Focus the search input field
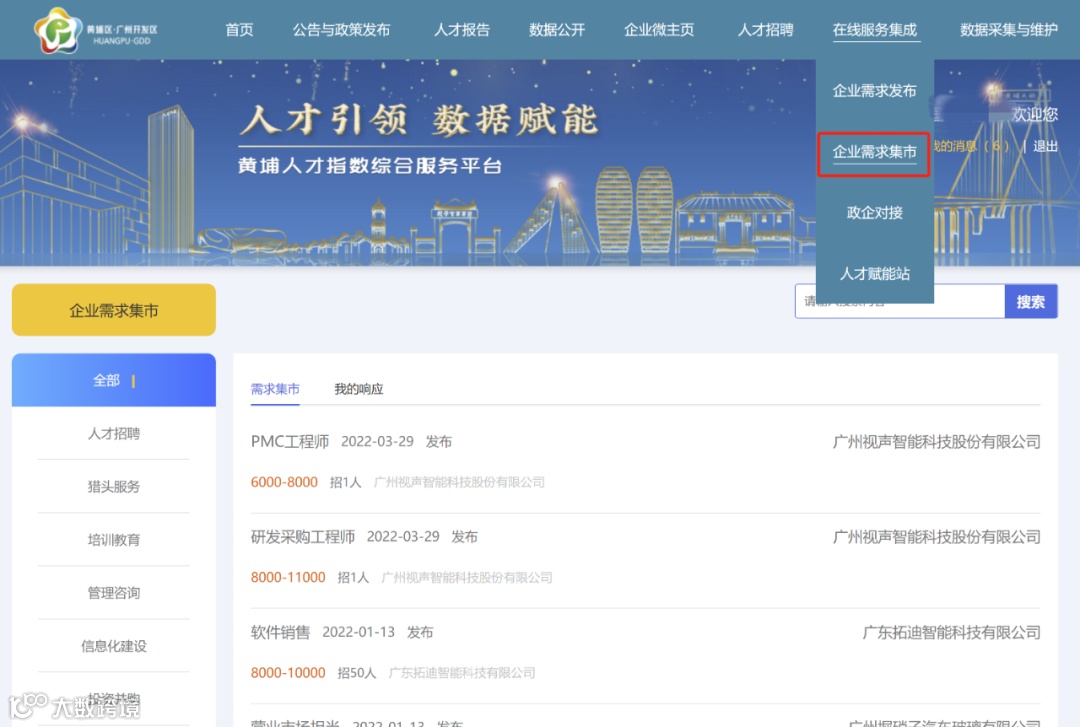 point(900,301)
